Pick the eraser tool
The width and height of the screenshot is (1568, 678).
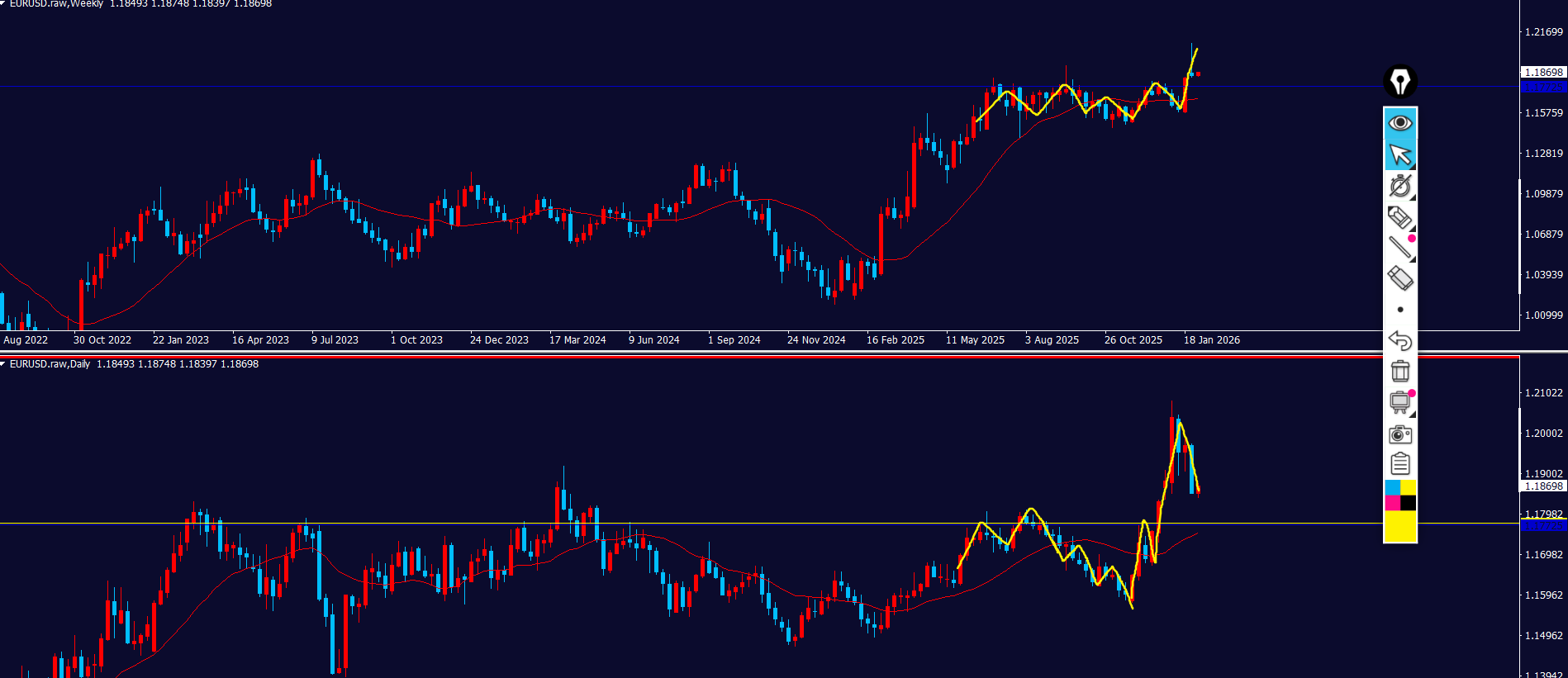pyautogui.click(x=1400, y=278)
